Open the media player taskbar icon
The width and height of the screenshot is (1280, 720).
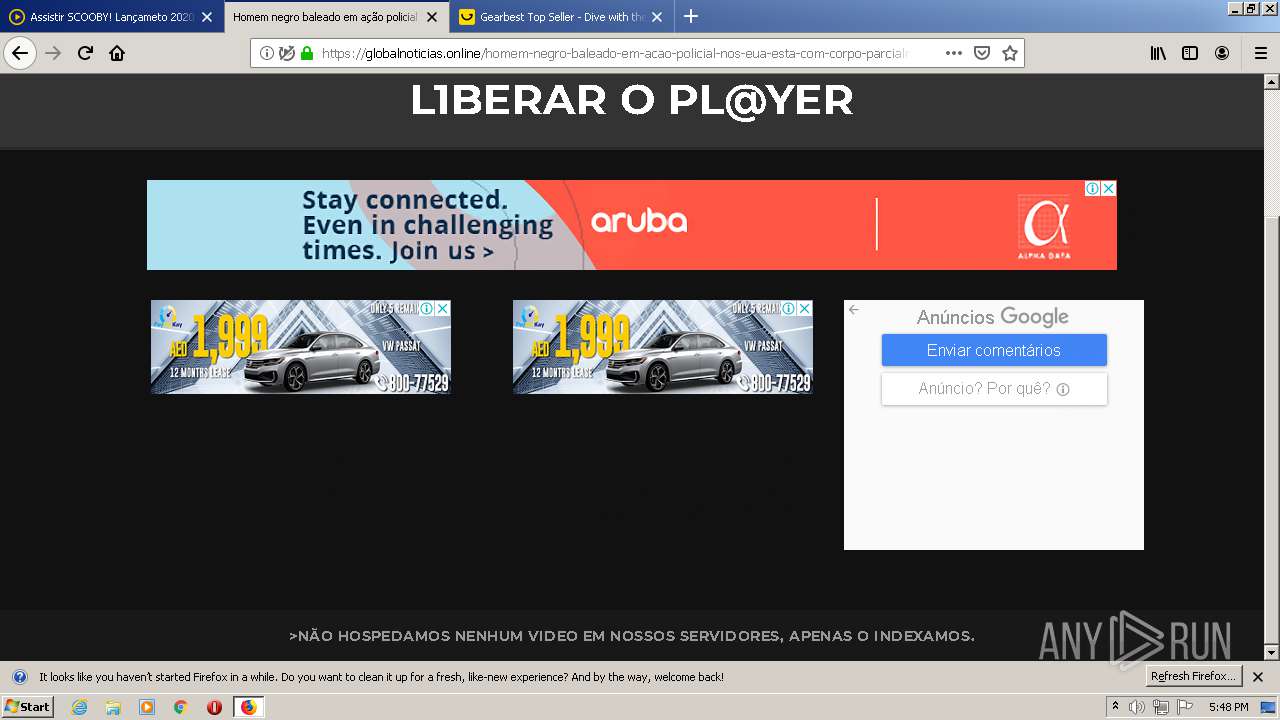[147, 707]
